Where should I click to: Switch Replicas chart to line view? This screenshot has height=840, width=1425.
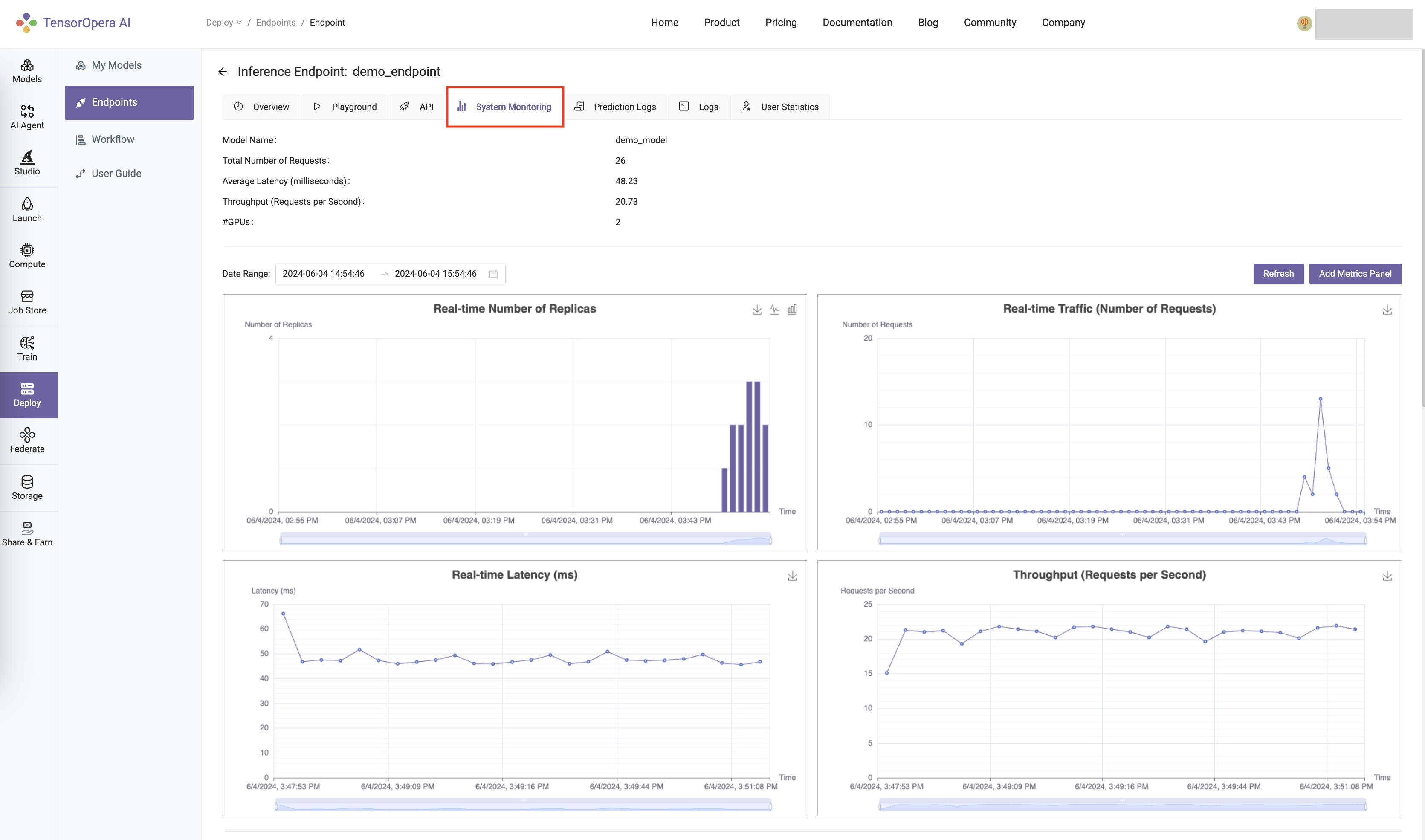coord(774,310)
